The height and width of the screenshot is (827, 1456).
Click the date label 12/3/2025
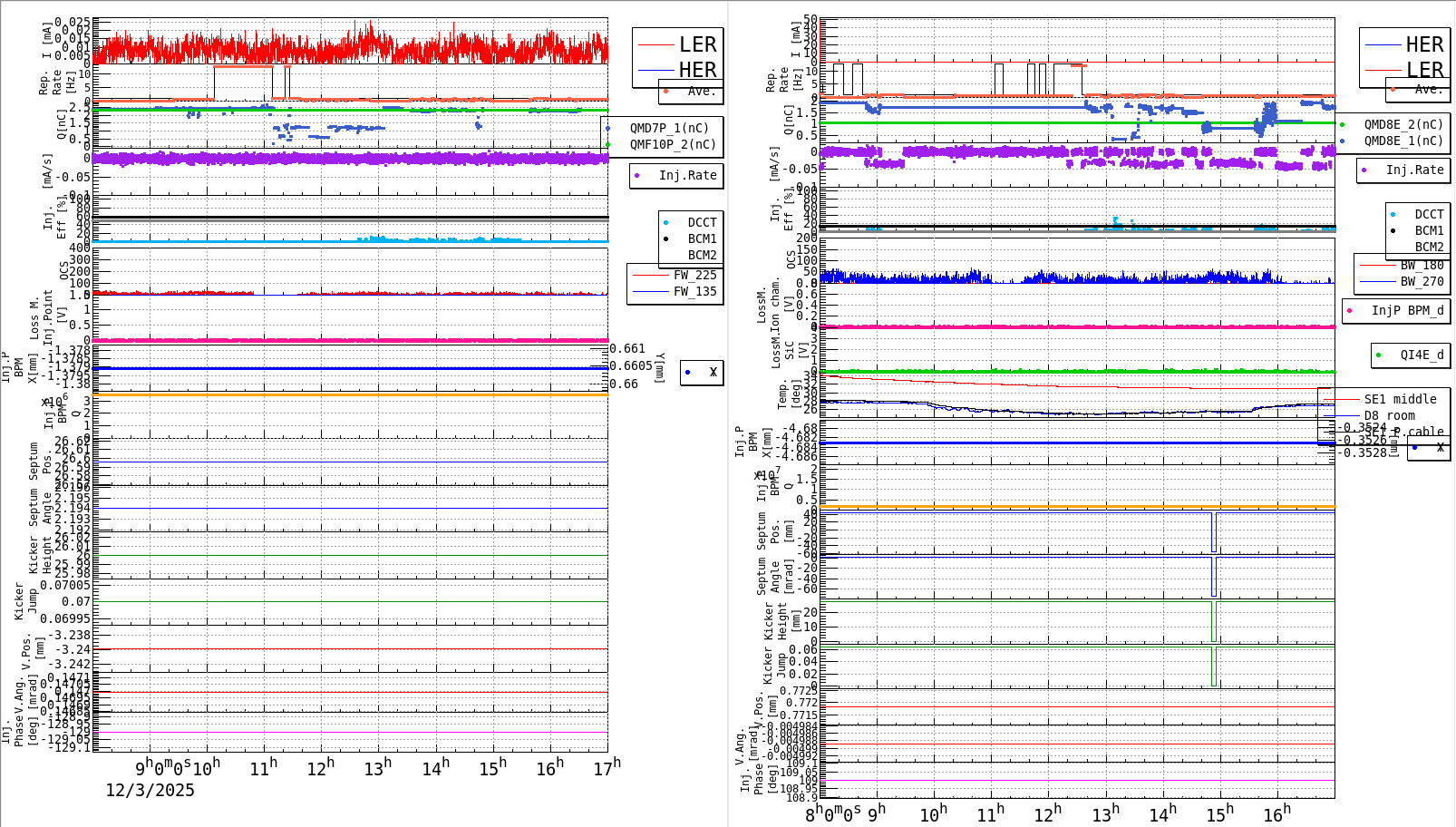(x=150, y=790)
